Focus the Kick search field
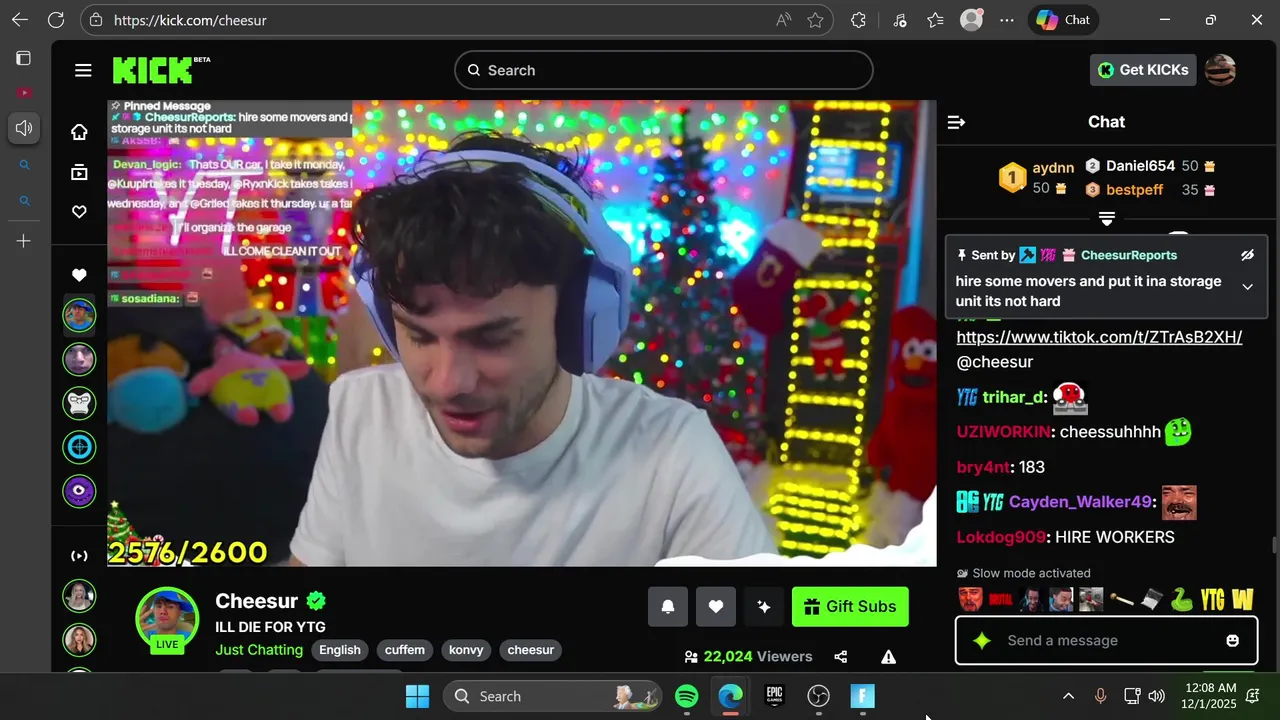Image resolution: width=1280 pixels, height=720 pixels. (664, 70)
